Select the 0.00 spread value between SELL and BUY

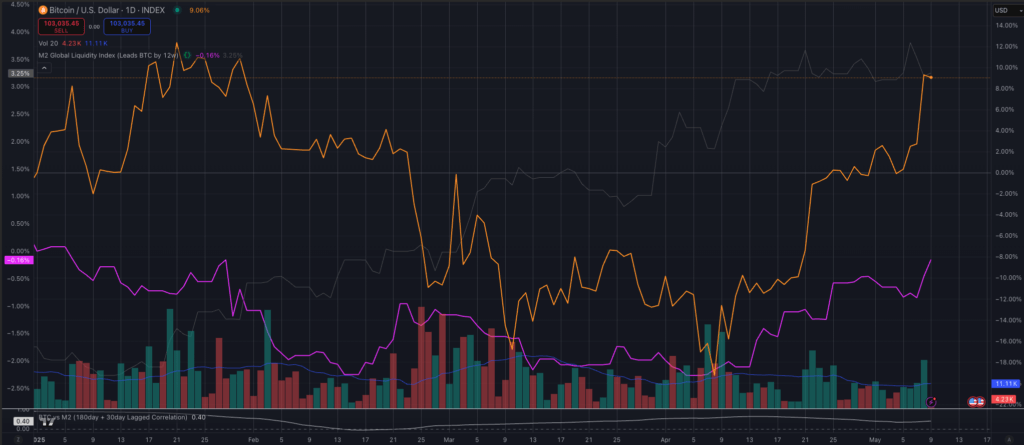tap(93, 27)
